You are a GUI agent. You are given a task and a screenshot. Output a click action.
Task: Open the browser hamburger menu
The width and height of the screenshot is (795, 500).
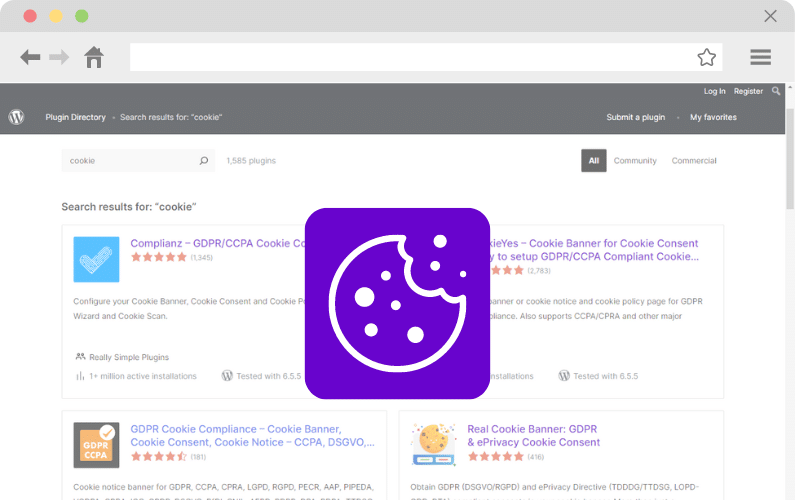[x=761, y=57]
